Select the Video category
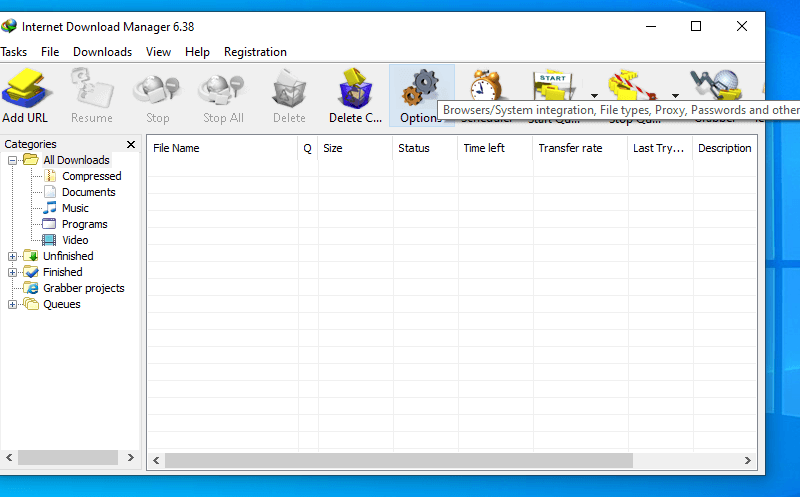Viewport: 800px width, 497px height. tap(75, 240)
